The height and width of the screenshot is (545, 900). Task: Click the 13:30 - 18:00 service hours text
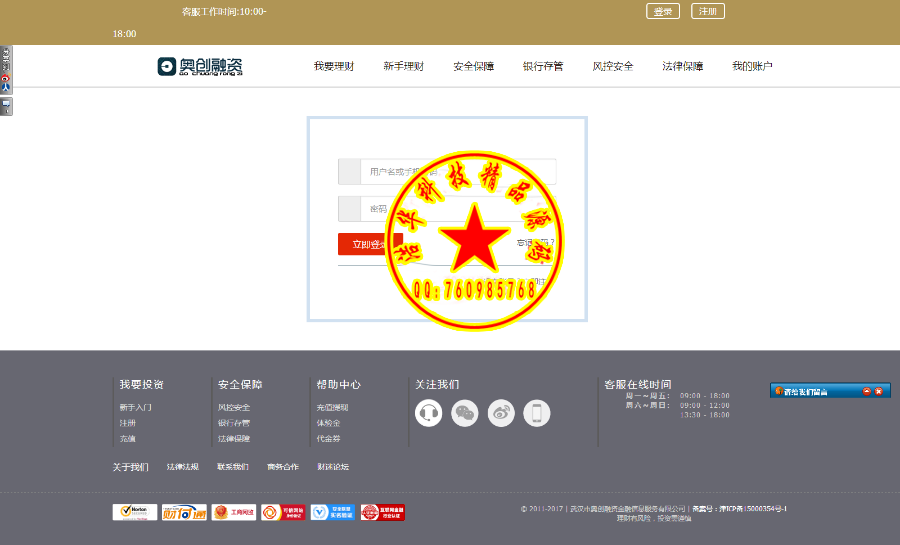click(705, 415)
